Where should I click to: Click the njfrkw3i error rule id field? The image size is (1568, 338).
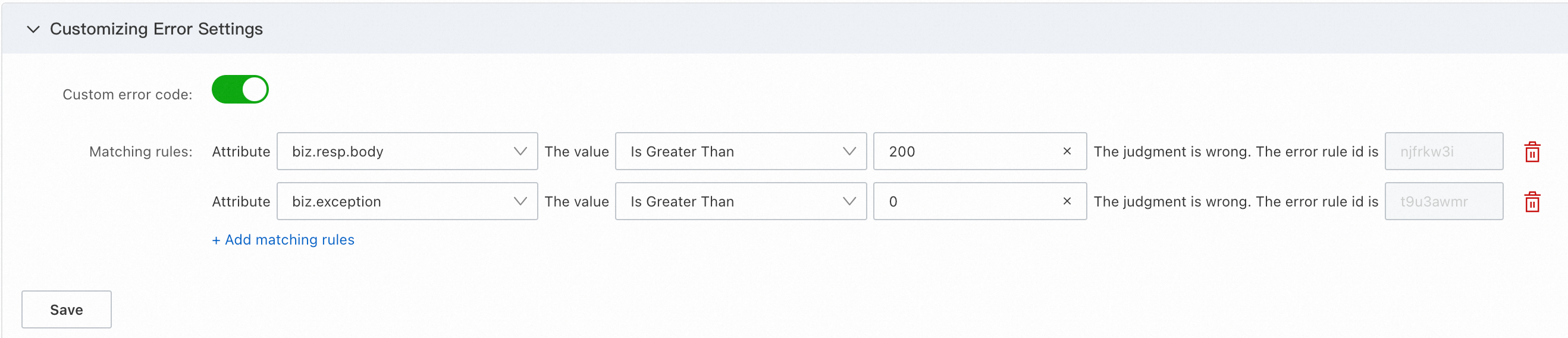pyautogui.click(x=1443, y=151)
